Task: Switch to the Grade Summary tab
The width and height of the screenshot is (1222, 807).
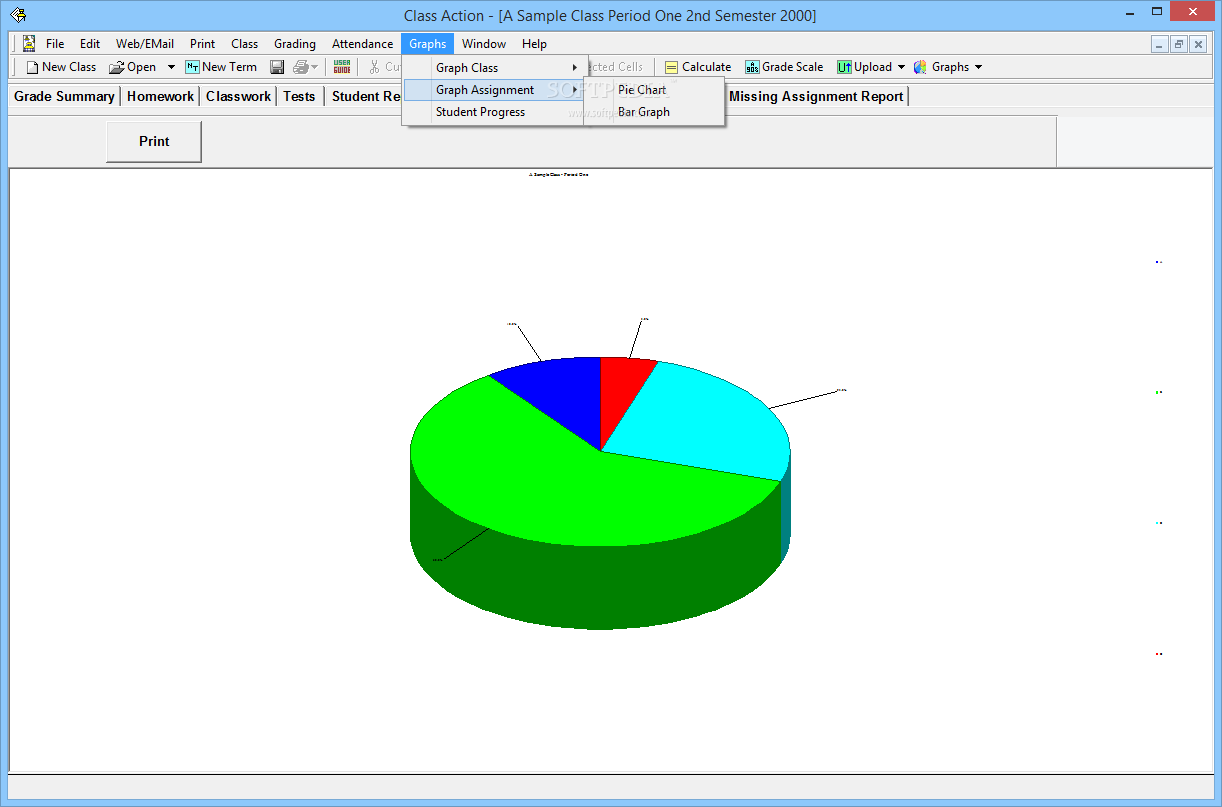Action: (x=64, y=96)
